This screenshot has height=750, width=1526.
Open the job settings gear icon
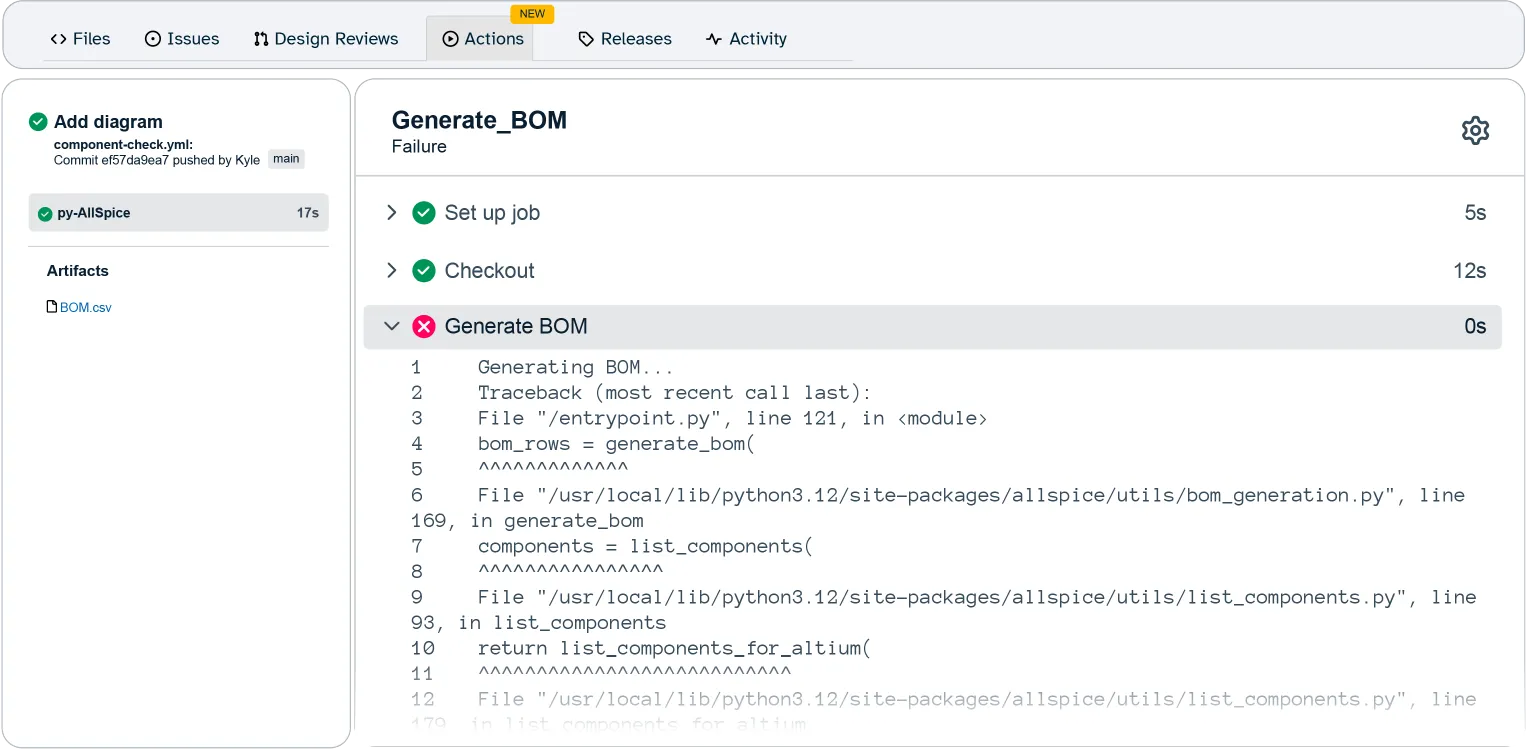click(x=1475, y=131)
